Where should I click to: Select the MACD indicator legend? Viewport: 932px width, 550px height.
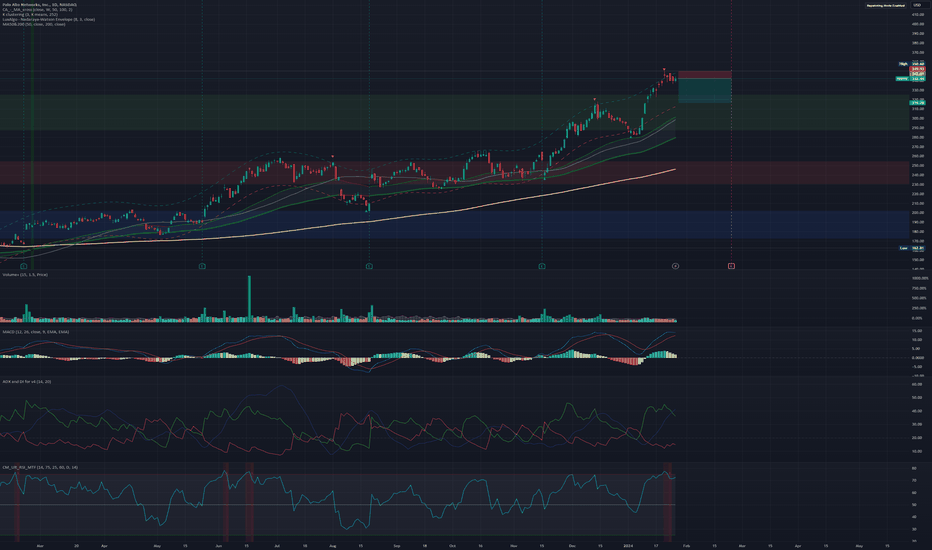[35, 332]
